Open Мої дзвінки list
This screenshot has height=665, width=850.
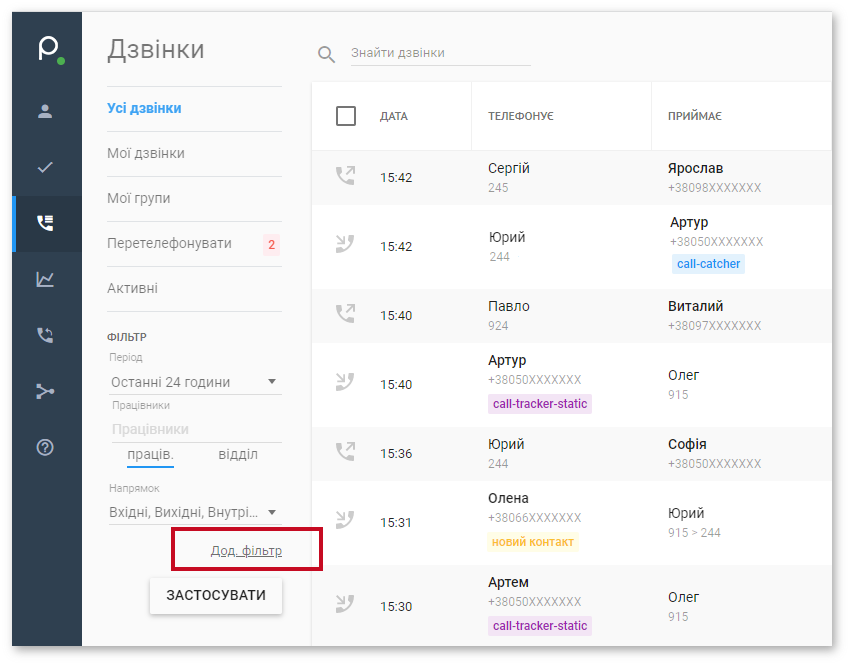[146, 153]
